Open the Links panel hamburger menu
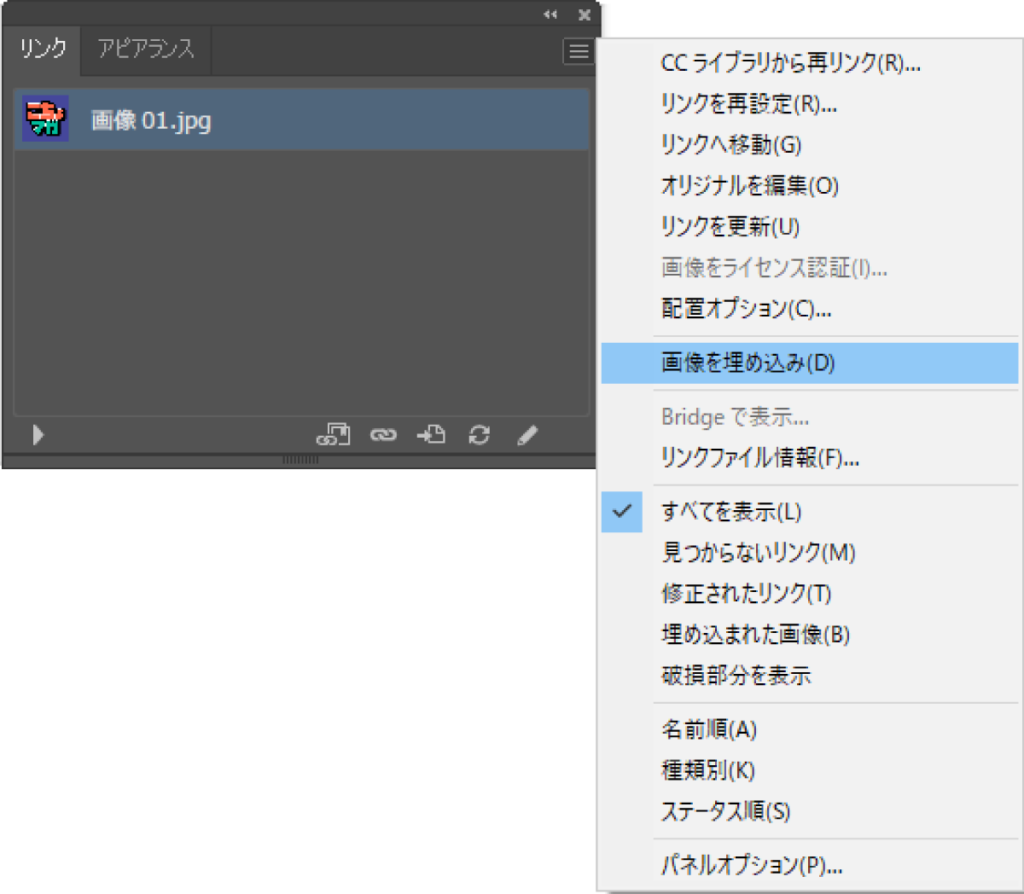Screen dimensions: 1024x894 pos(578,51)
